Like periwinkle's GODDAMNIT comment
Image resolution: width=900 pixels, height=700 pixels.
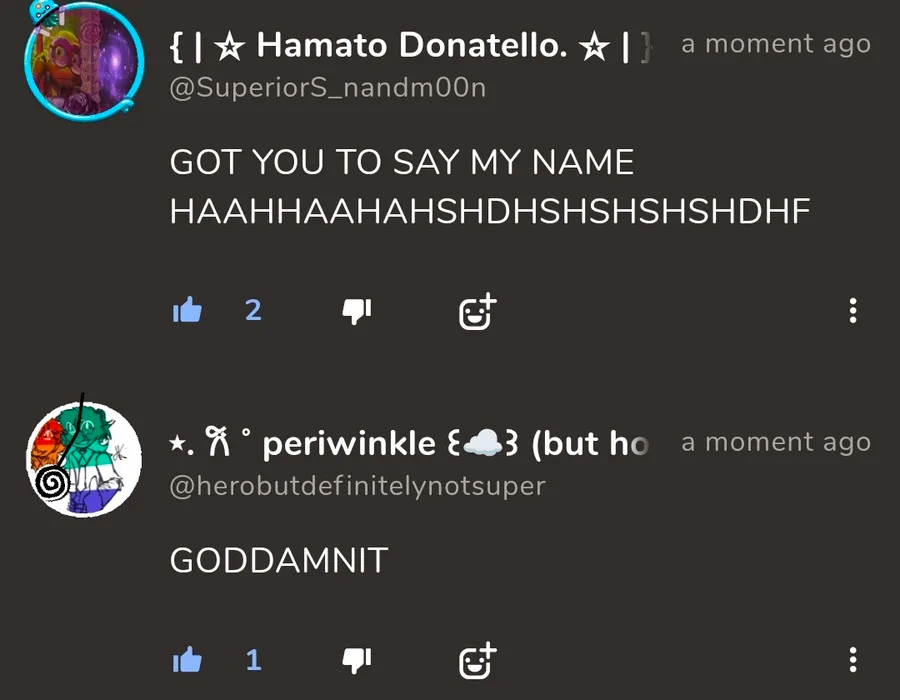coord(187,660)
